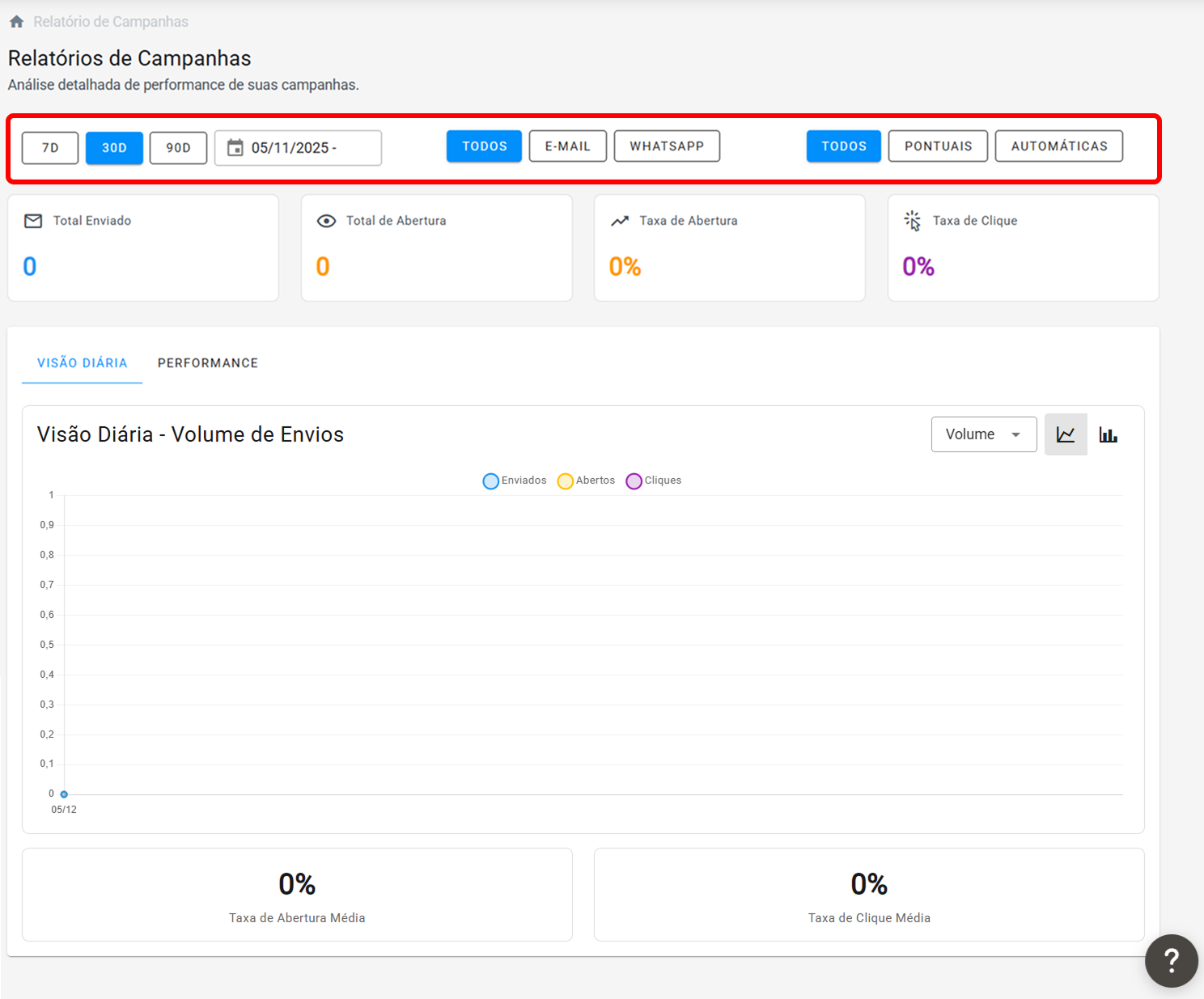Click the home icon in breadcrumb
This screenshot has width=1204, height=999.
[16, 22]
